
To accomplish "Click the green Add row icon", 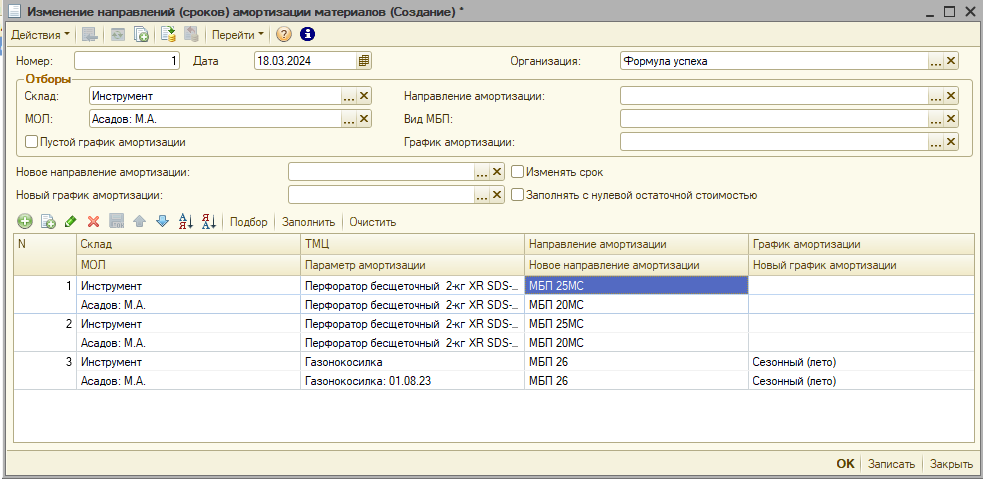I will coord(25,221).
